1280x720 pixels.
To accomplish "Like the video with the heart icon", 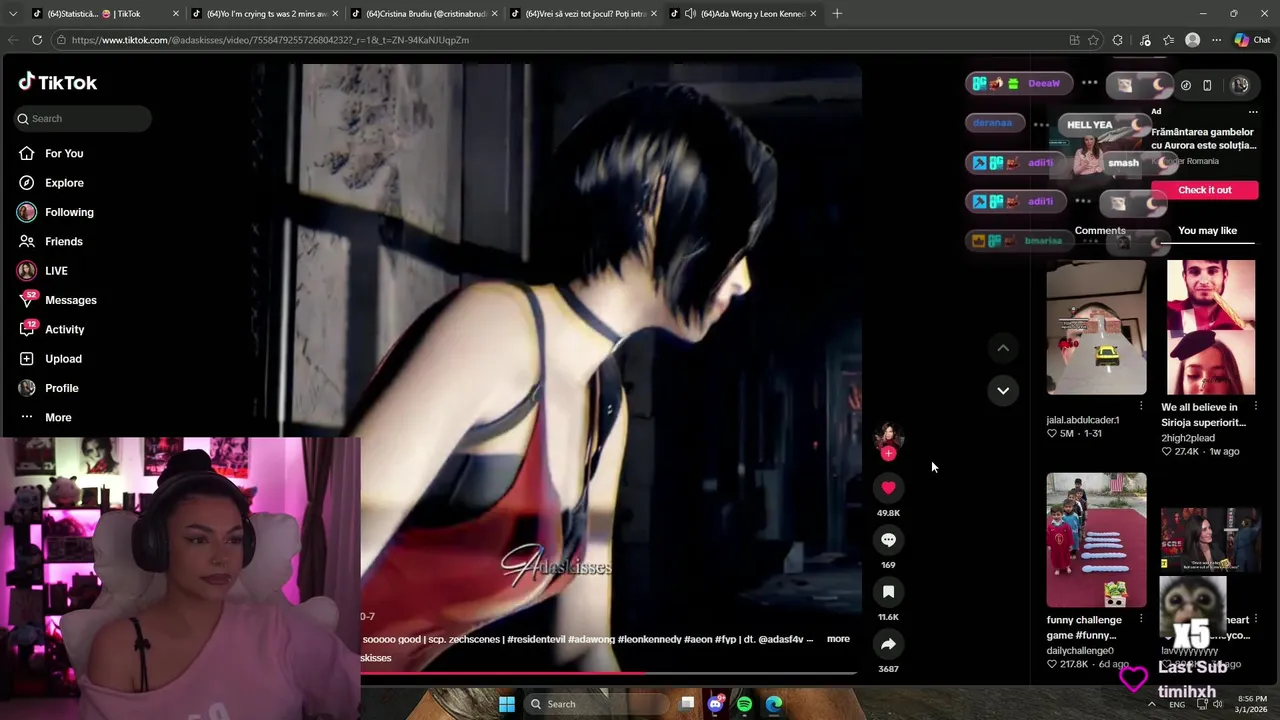I will tap(888, 488).
